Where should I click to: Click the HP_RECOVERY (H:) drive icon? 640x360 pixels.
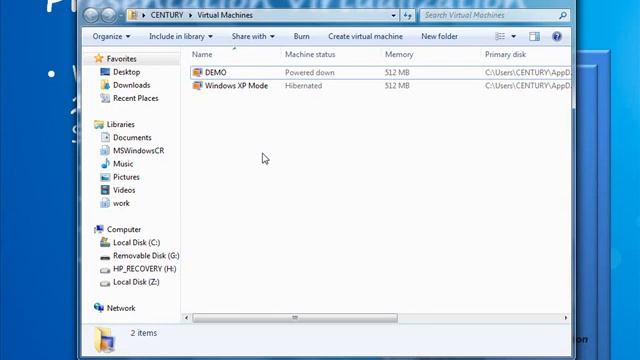tap(105, 270)
